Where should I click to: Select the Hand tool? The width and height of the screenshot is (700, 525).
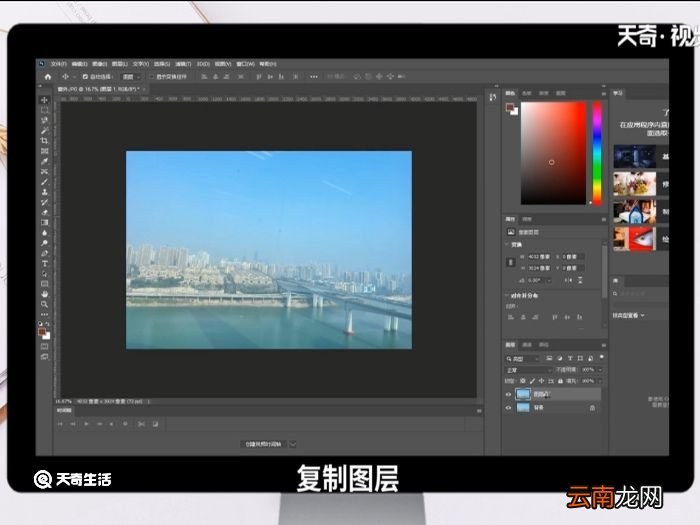(44, 294)
